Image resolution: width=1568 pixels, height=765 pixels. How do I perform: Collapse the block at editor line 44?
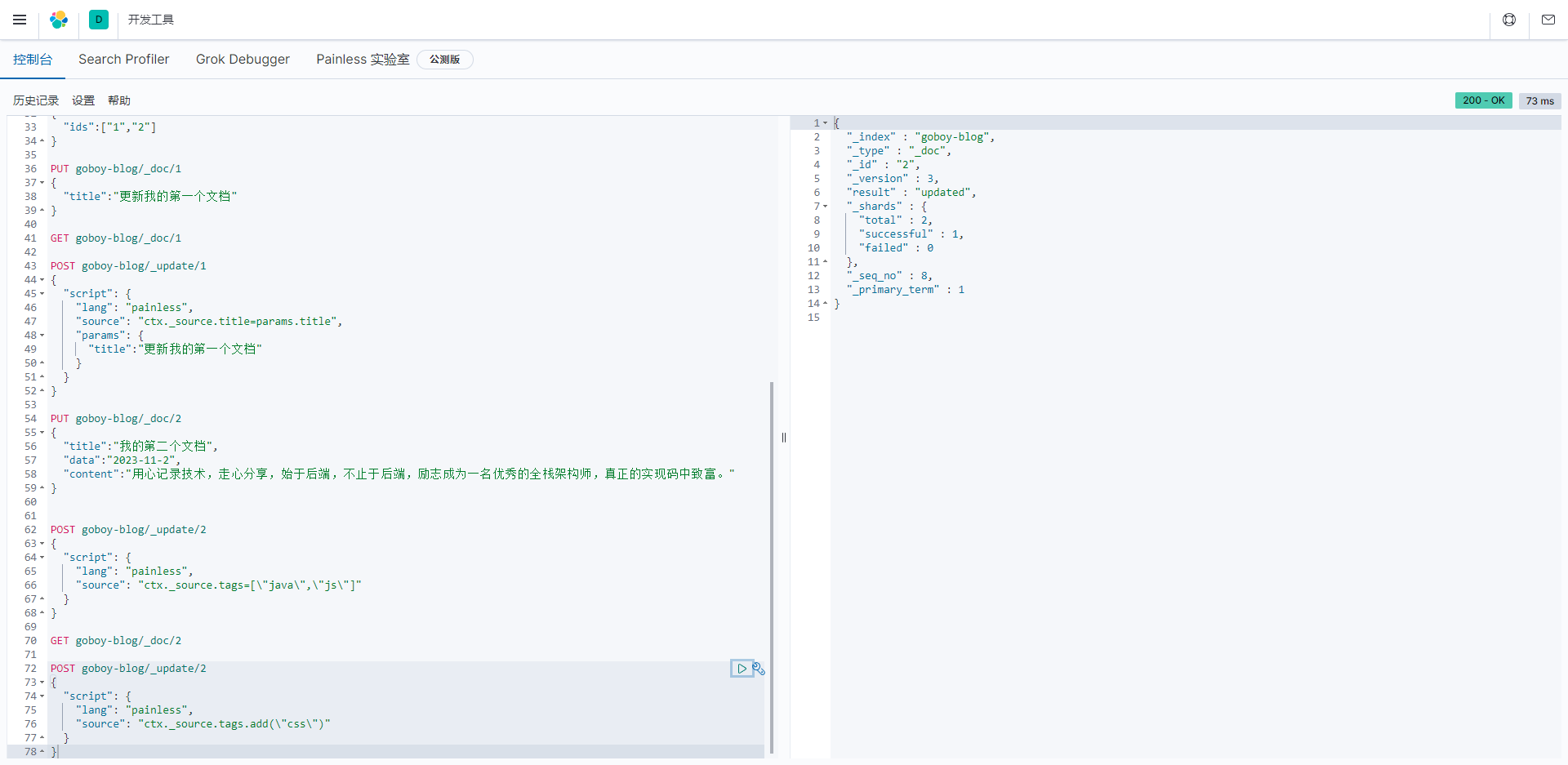pyautogui.click(x=42, y=280)
